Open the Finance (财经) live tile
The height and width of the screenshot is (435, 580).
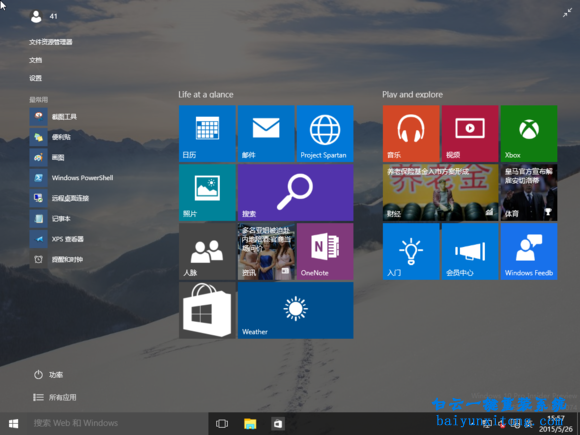pyautogui.click(x=440, y=192)
